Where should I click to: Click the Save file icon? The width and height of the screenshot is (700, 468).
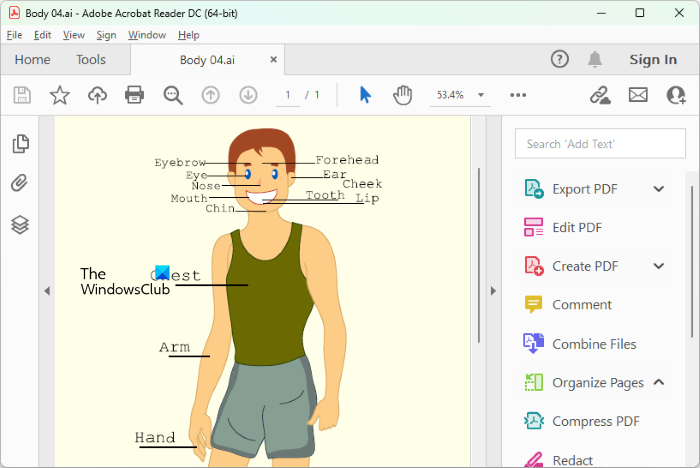tap(23, 95)
